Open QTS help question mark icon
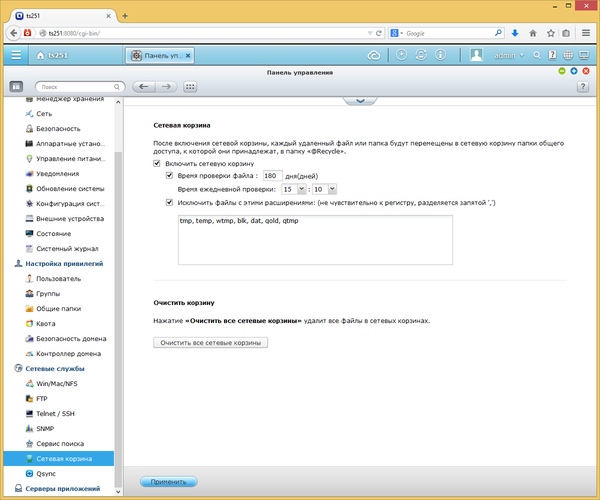Viewport: 600px width, 500px height. 552,55
